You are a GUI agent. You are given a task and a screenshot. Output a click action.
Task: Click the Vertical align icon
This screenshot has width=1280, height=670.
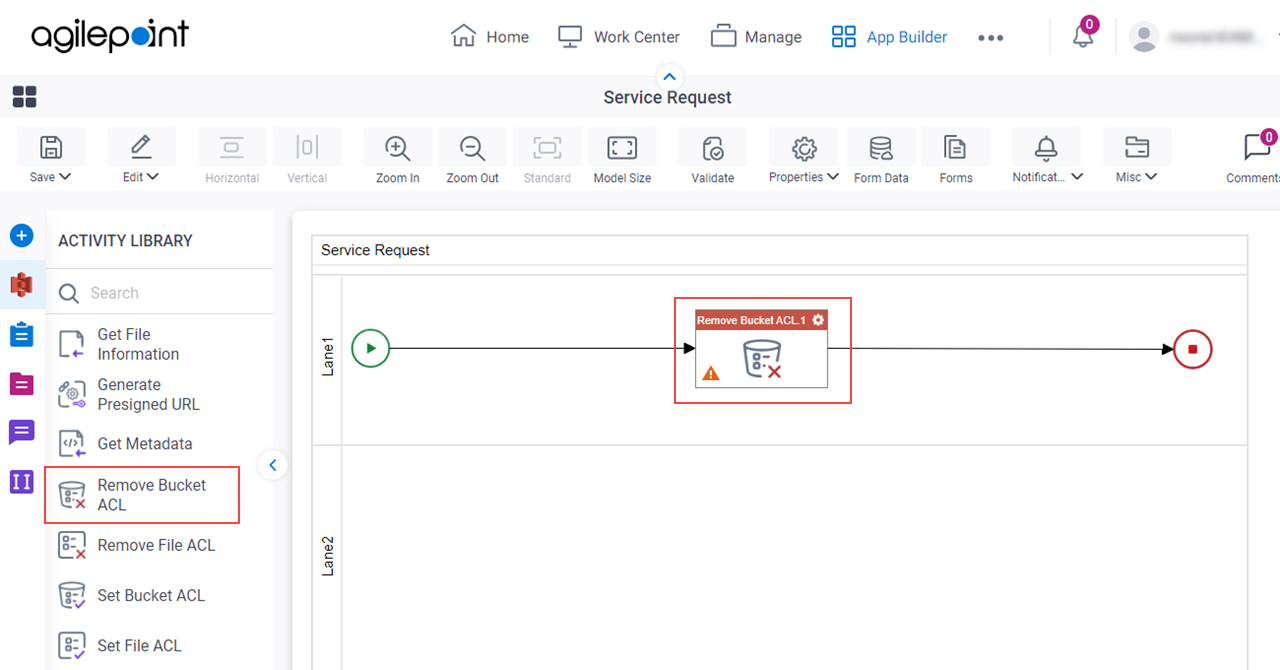point(307,147)
